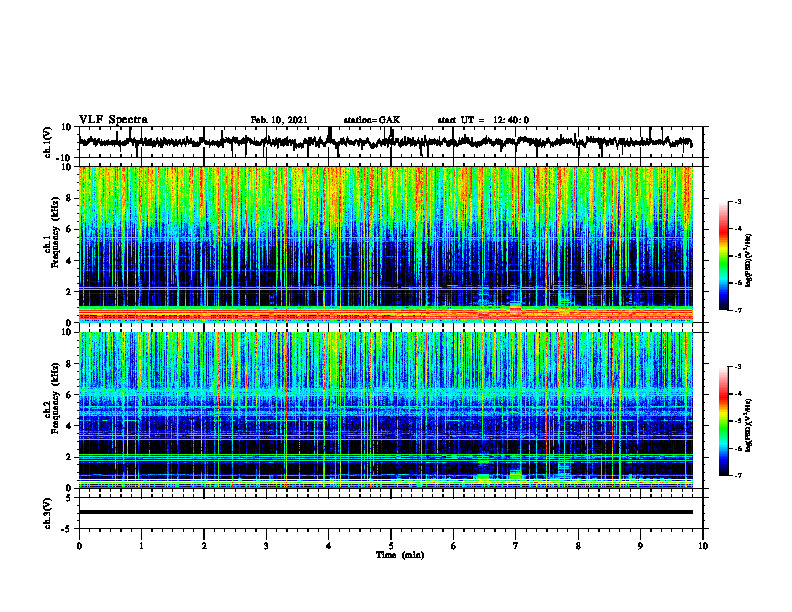
Task: Click the "ch.1(V)" waveform axis label
Action: click(48, 142)
